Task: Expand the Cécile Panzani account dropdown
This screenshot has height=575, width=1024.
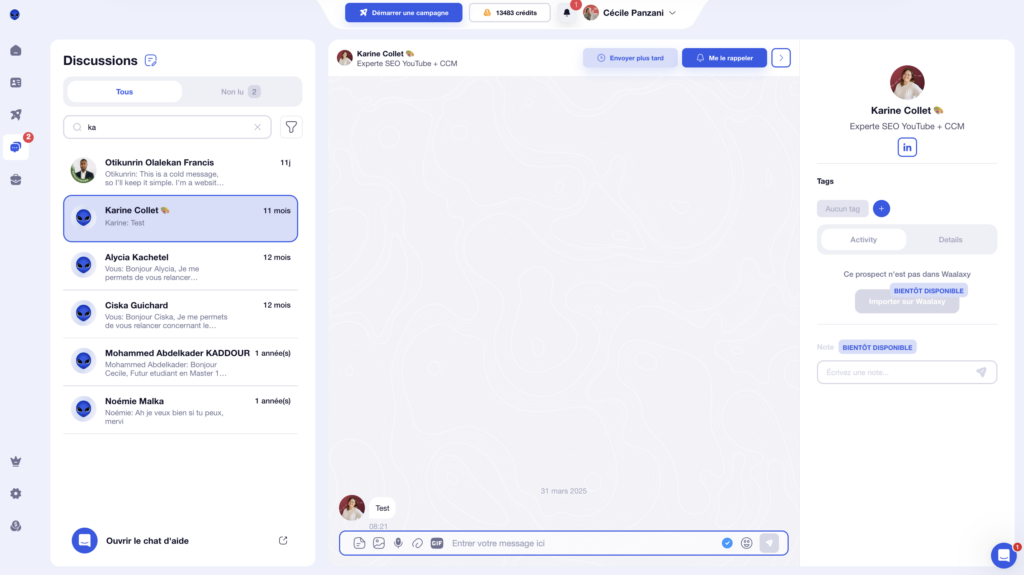Action: pos(672,13)
